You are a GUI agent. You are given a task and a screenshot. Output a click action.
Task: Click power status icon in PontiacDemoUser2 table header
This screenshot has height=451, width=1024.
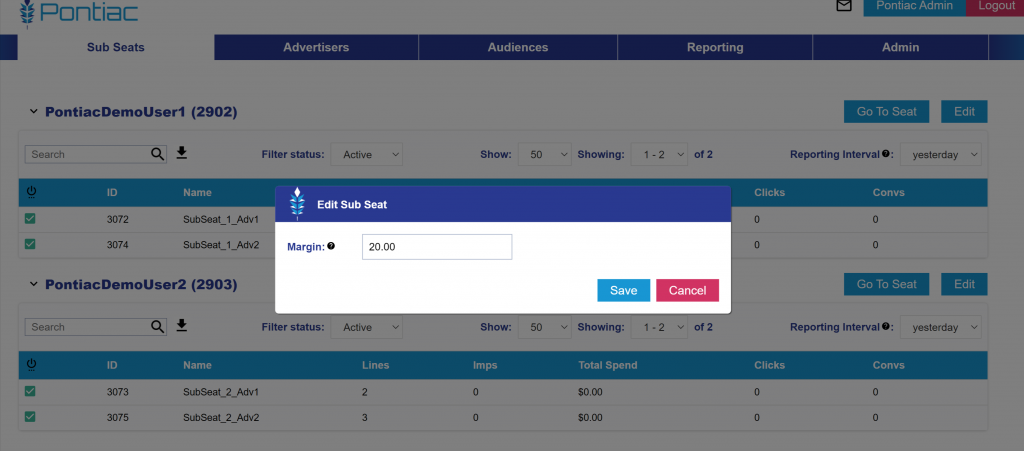tap(30, 365)
